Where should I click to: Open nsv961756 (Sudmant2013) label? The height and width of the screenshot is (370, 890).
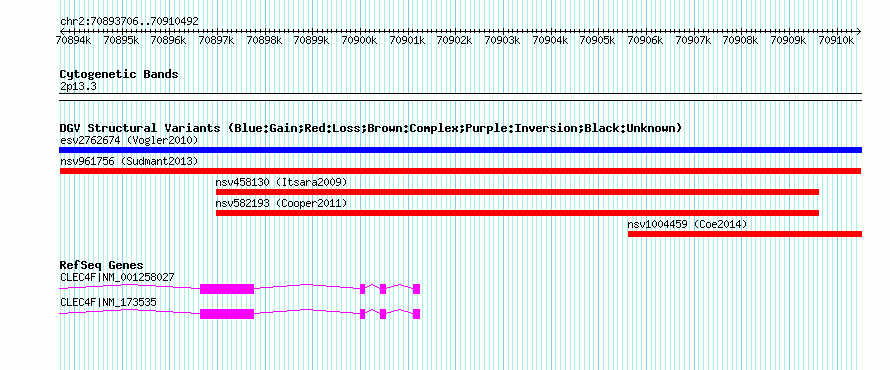[129, 161]
